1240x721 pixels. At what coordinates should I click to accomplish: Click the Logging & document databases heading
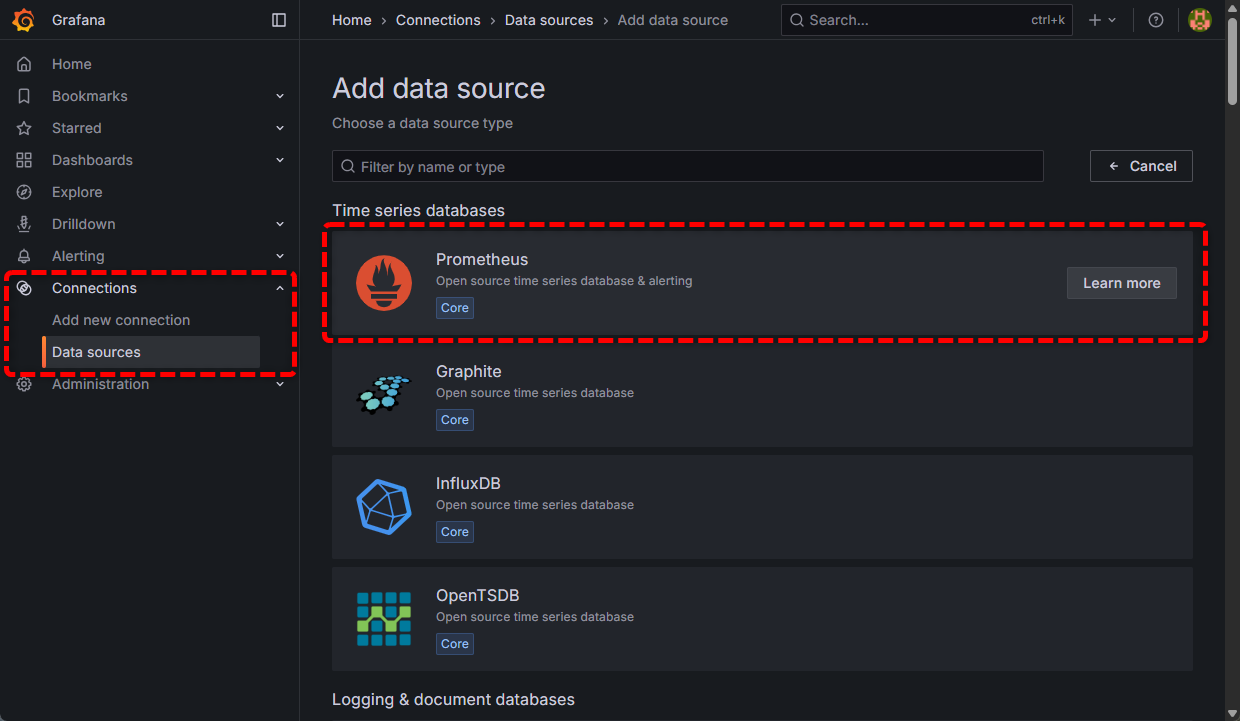pos(453,699)
